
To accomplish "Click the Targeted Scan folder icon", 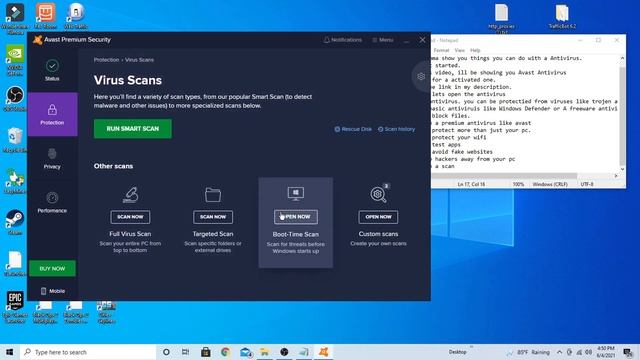I will [213, 195].
